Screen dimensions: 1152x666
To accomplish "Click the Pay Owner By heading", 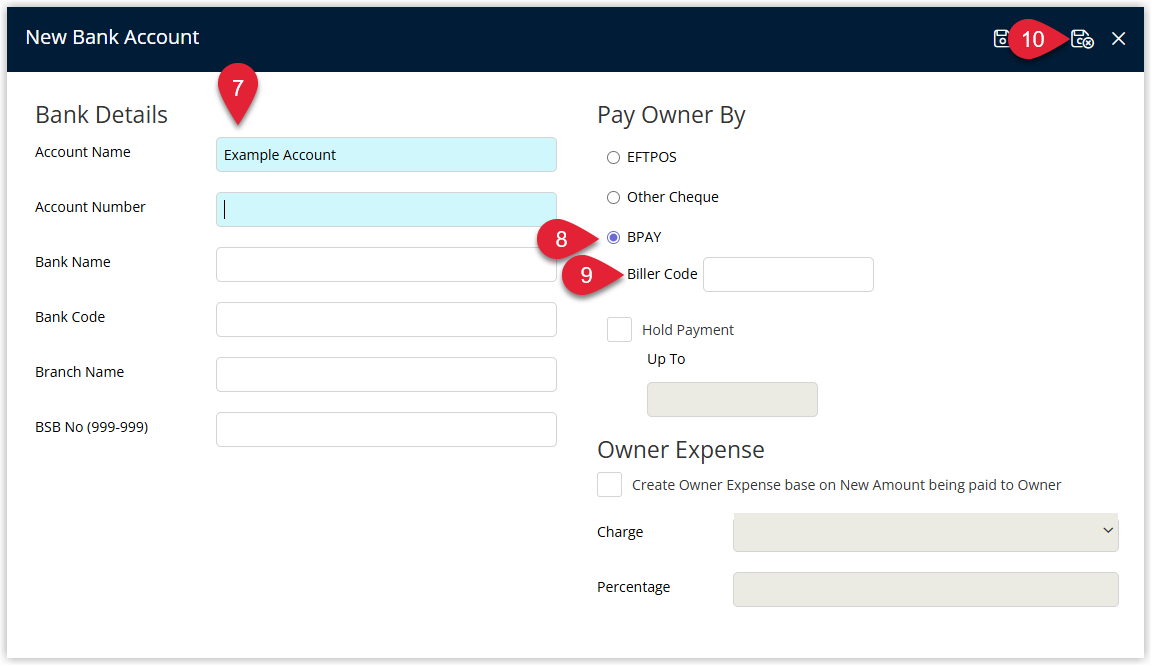I will coord(671,115).
